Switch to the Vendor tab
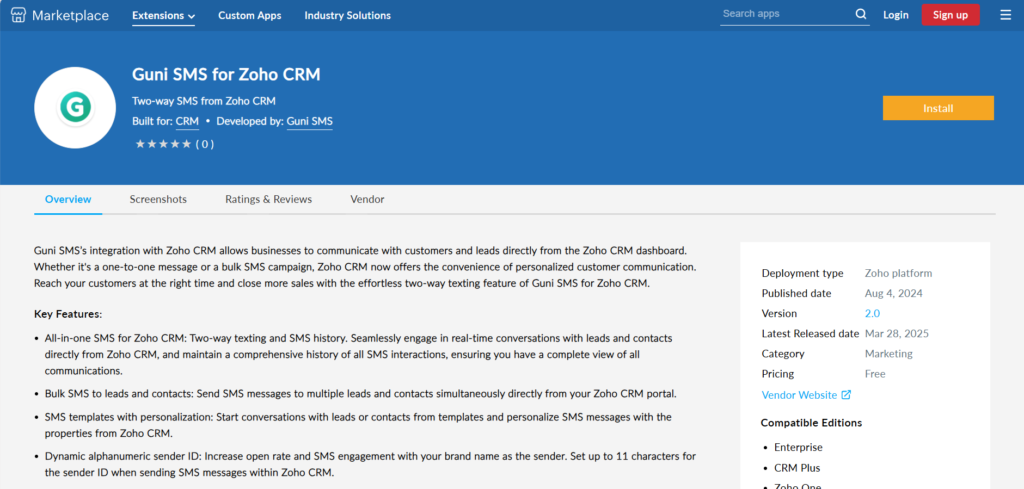The image size is (1024, 489). pyautogui.click(x=367, y=200)
